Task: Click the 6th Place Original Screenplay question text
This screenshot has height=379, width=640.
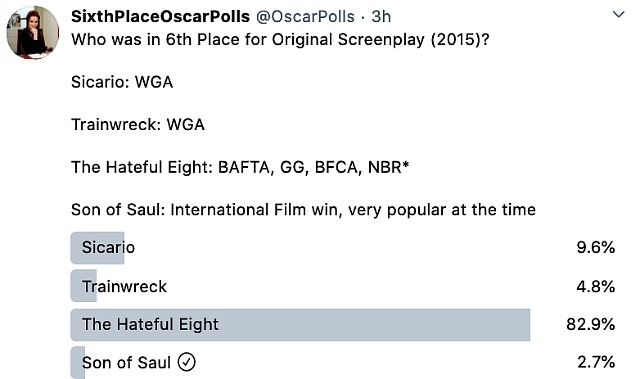Action: pyautogui.click(x=280, y=40)
